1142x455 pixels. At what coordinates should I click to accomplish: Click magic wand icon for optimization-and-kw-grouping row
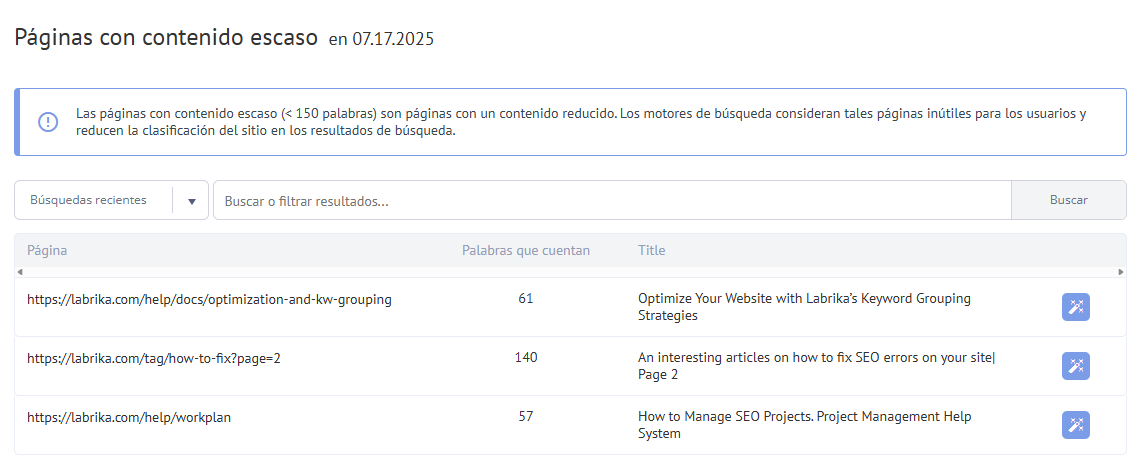click(x=1076, y=307)
